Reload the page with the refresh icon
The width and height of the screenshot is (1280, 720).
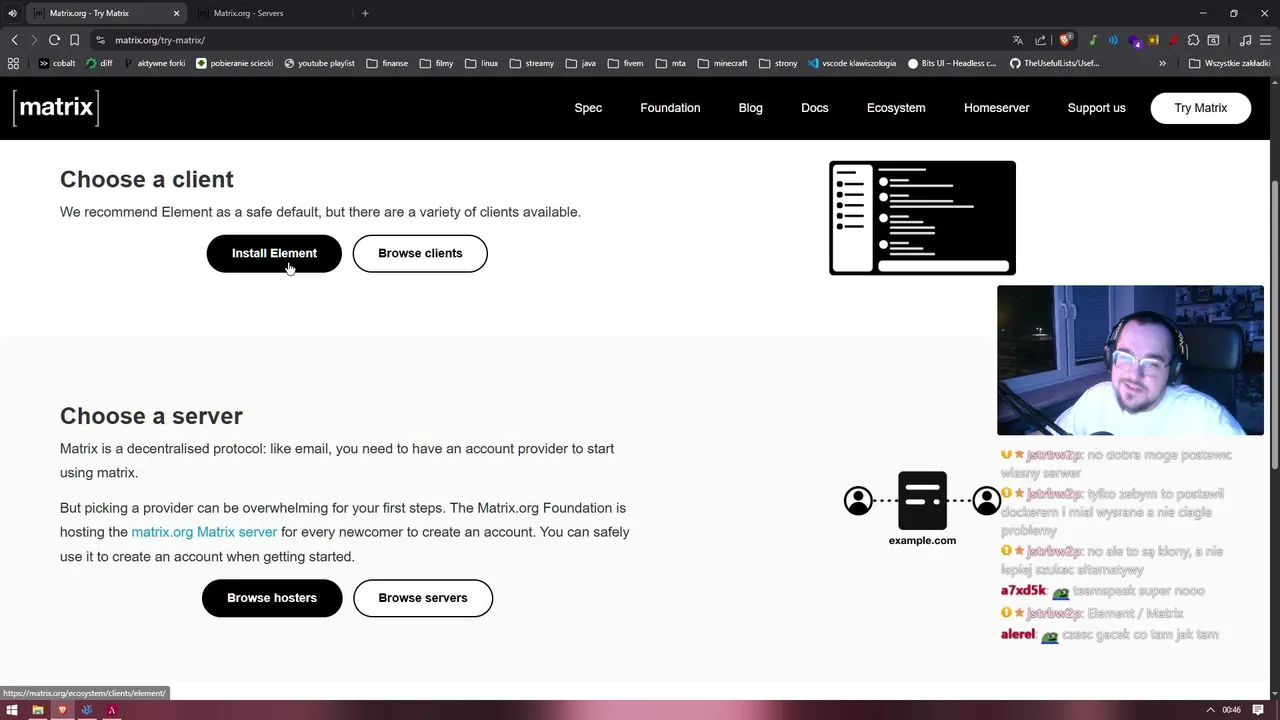click(x=54, y=40)
